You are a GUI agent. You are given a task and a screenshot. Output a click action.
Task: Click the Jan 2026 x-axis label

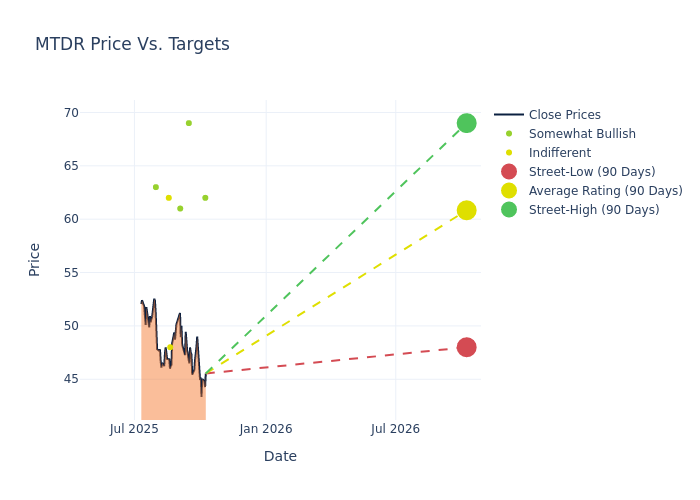pos(266,429)
